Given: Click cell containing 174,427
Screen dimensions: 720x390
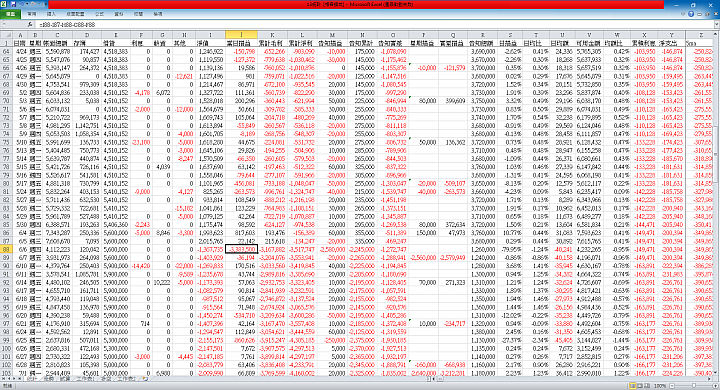Looking at the screenshot, I should (86, 51).
